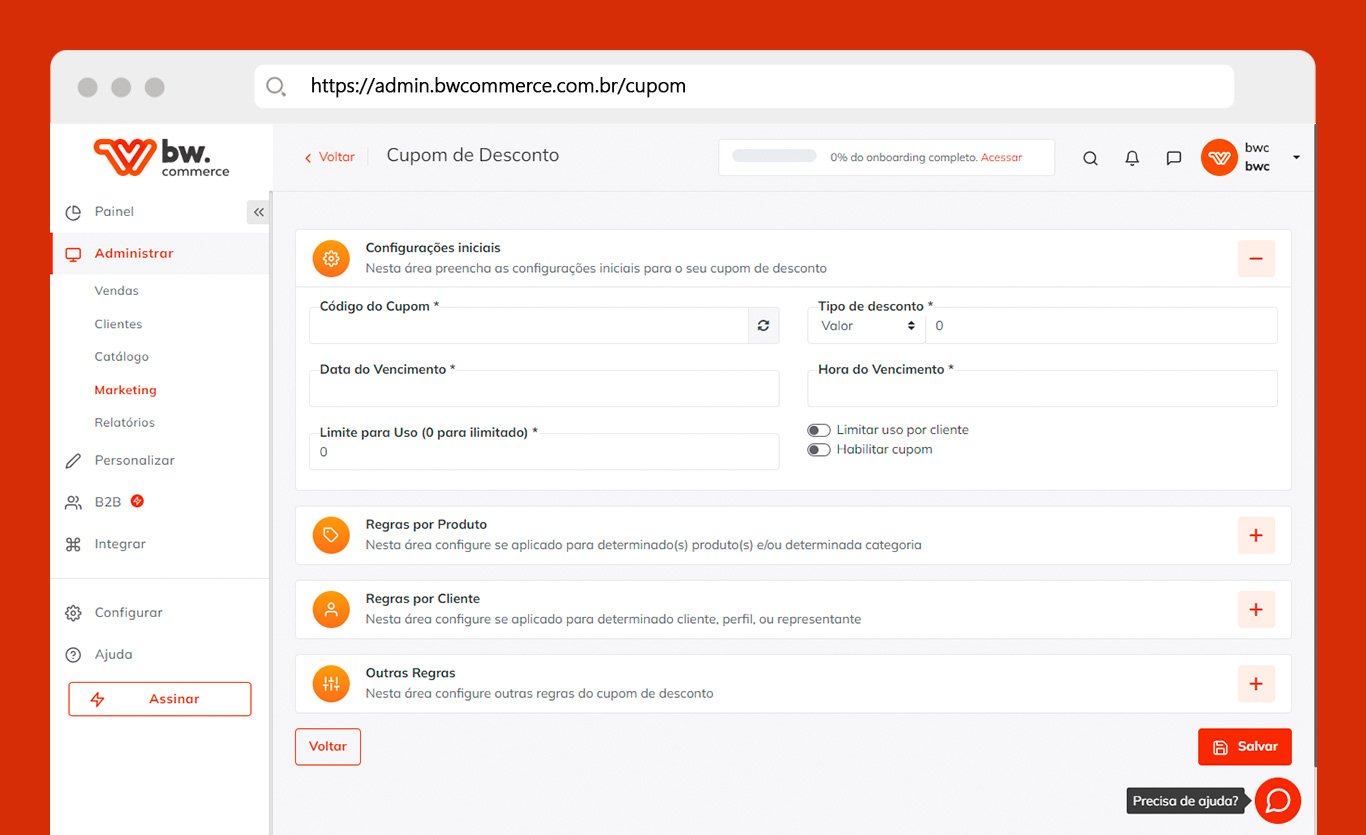Click the Limite para Uso field
This screenshot has height=835, width=1366.
click(544, 452)
